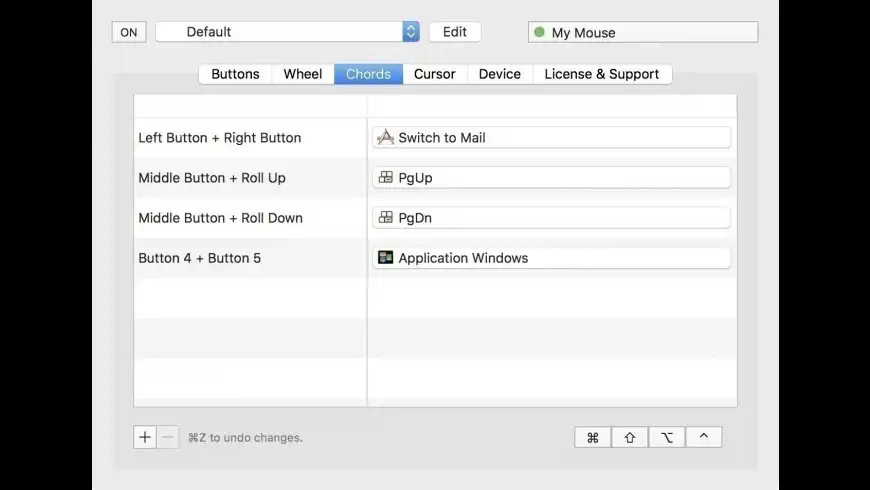Screen dimensions: 870x490
Task: Toggle the ON switch button
Action: [x=129, y=32]
